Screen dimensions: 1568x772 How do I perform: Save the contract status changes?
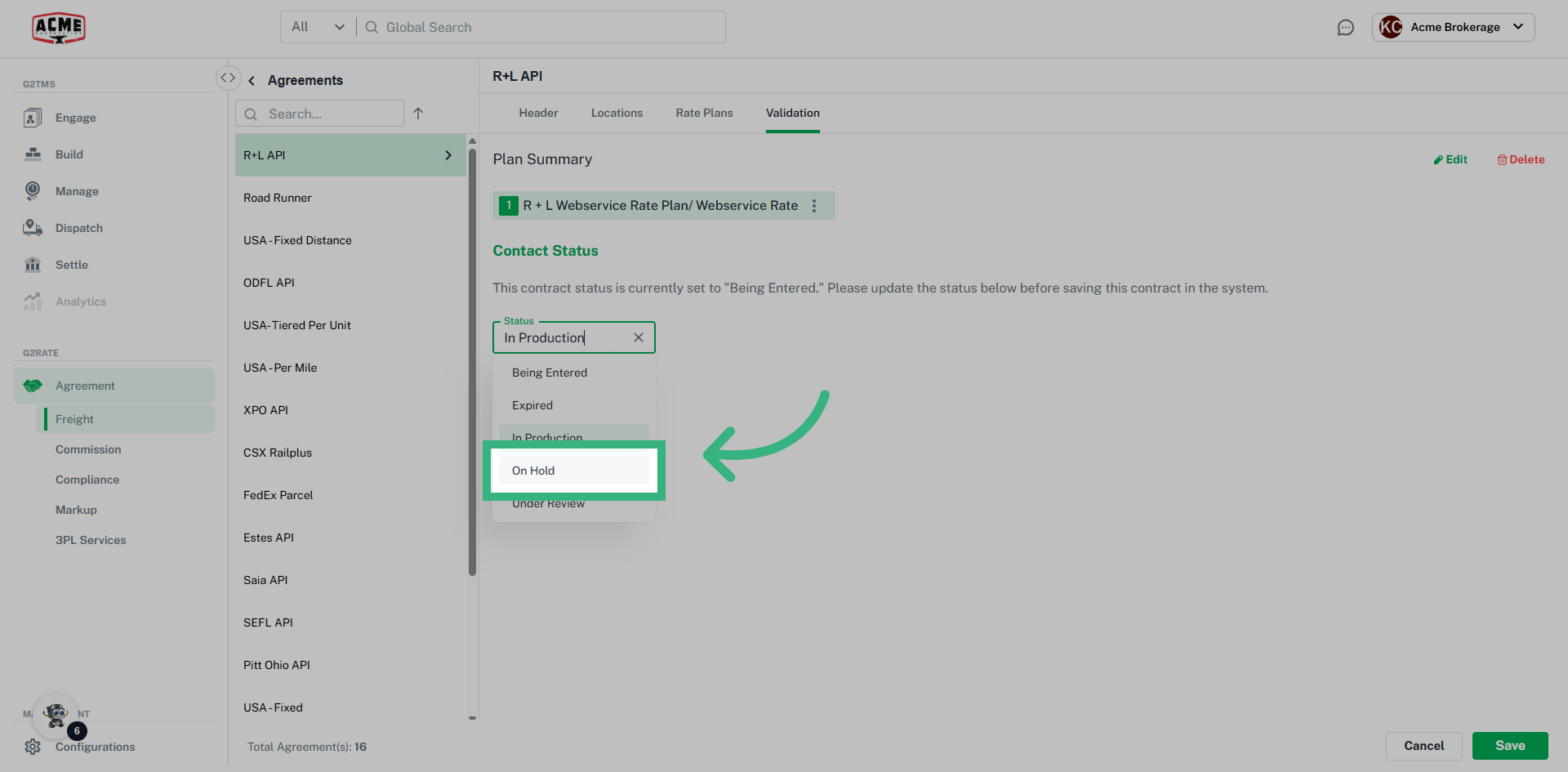1509,745
